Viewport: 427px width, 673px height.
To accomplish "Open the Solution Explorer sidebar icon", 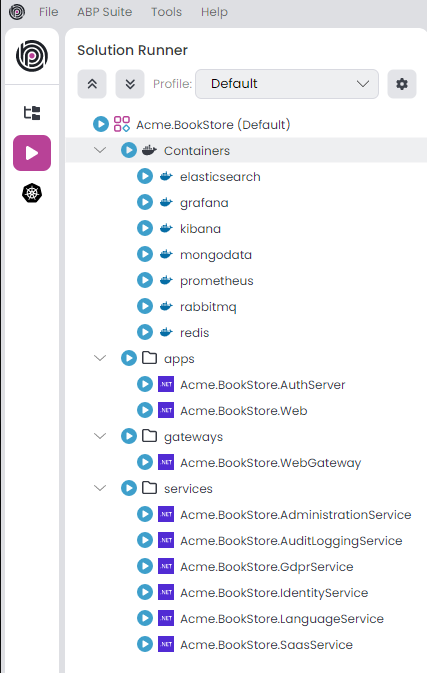I will (x=32, y=113).
